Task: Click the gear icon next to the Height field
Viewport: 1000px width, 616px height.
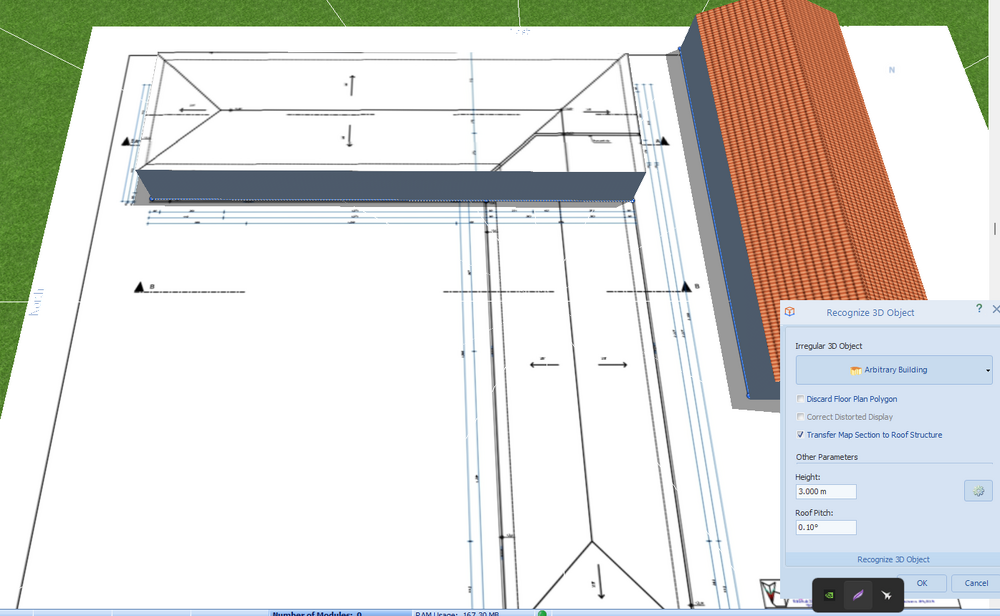Action: pyautogui.click(x=977, y=490)
